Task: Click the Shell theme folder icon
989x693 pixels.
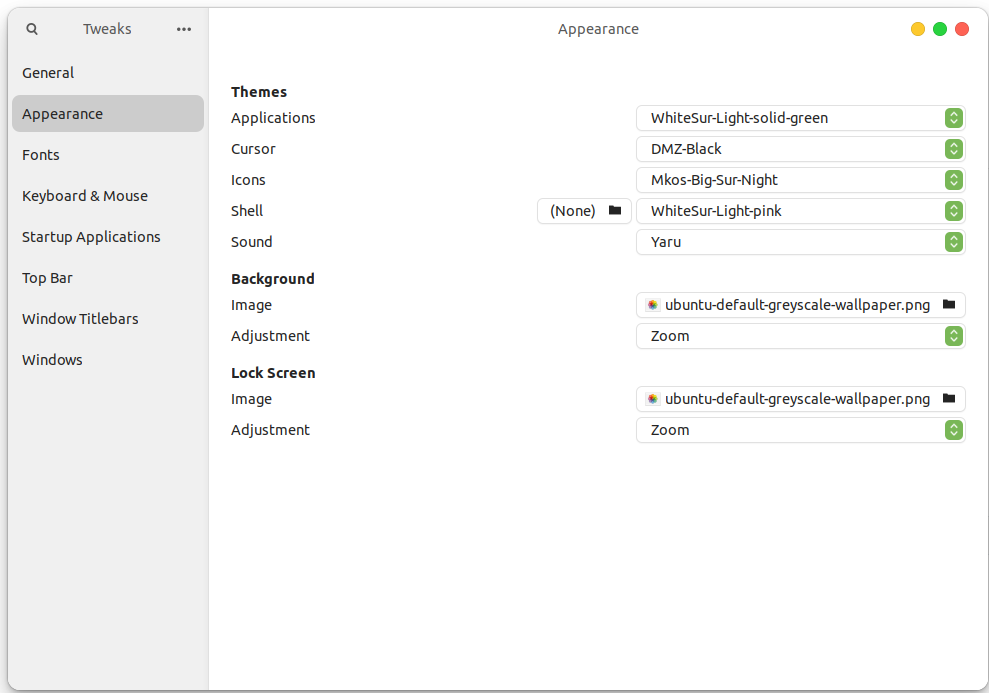Action: click(615, 211)
